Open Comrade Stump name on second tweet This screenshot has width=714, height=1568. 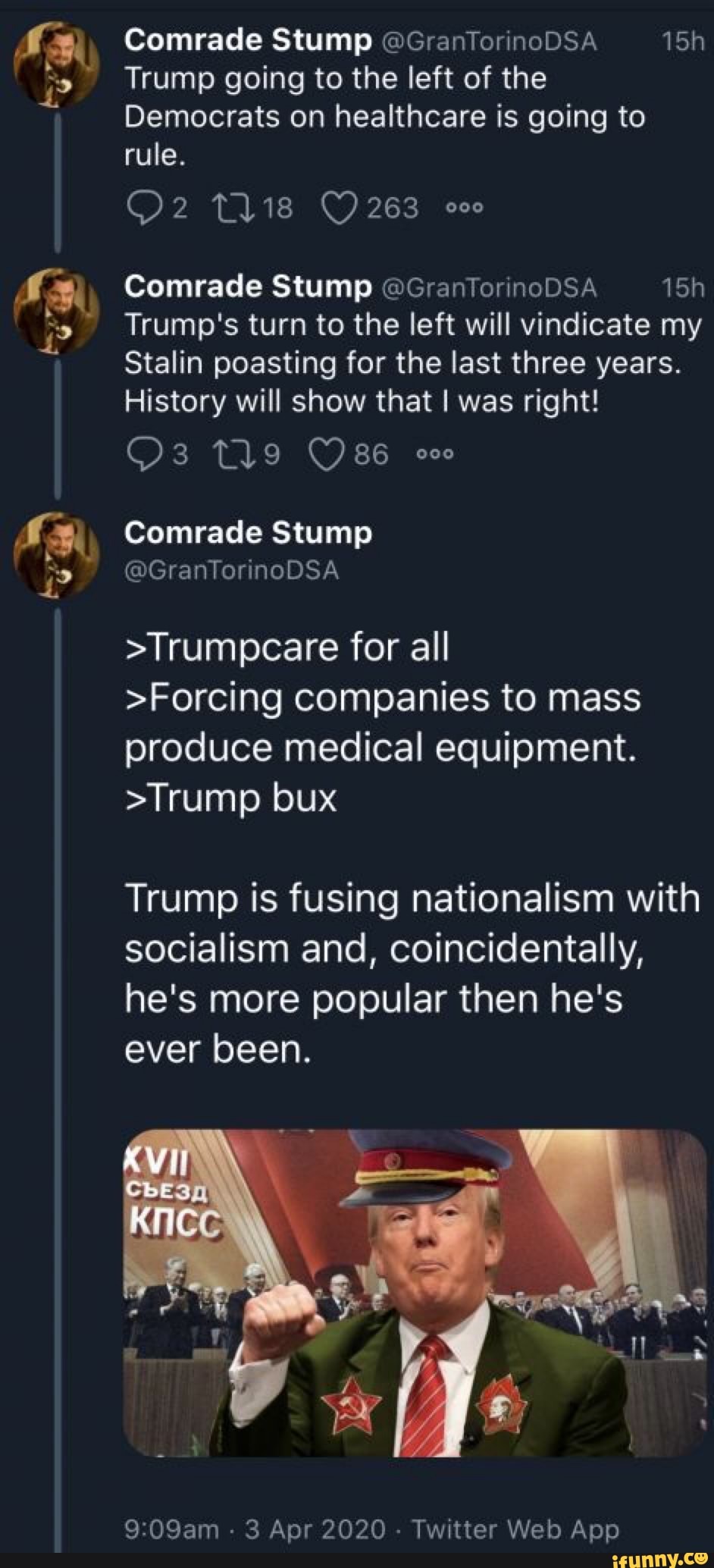tap(248, 287)
